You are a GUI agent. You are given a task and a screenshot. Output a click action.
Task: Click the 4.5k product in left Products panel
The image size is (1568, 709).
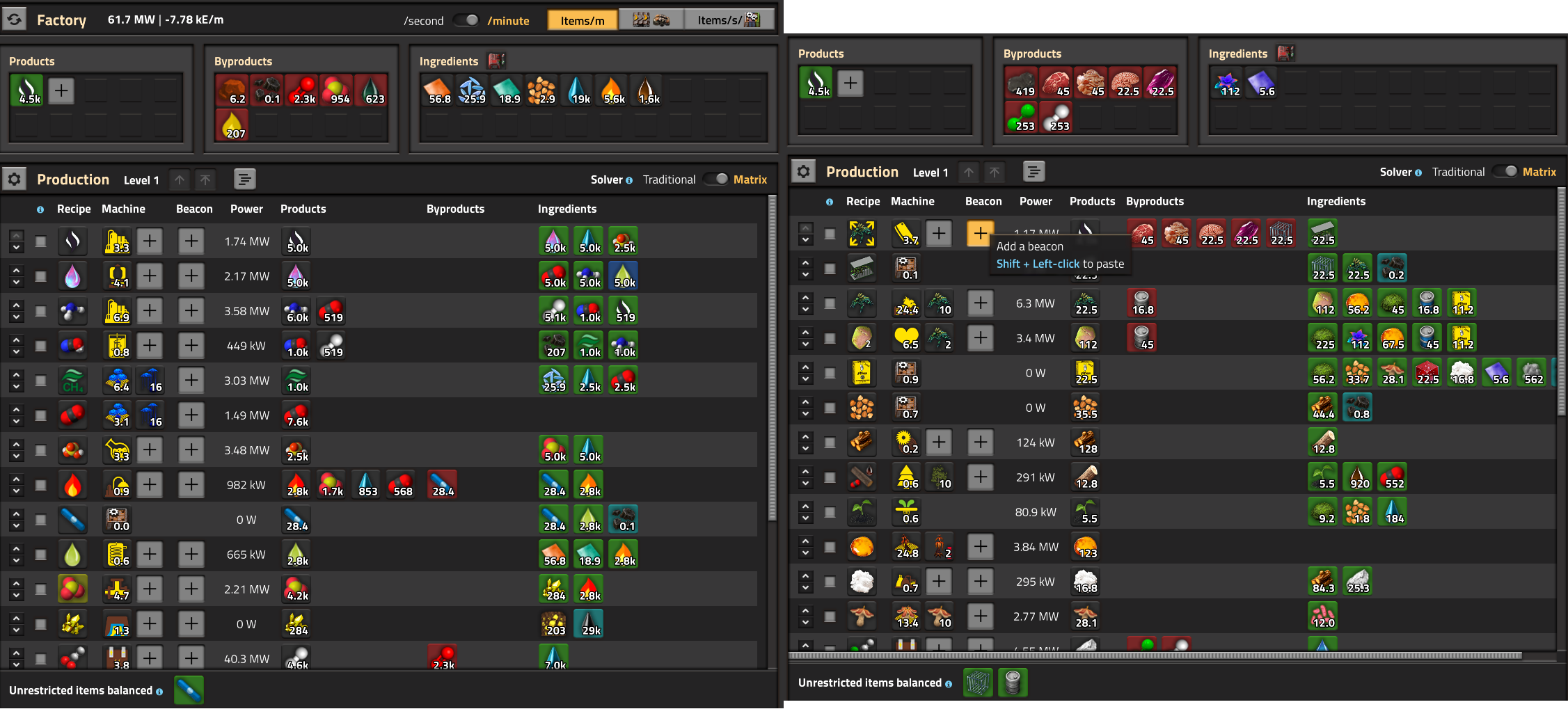point(26,90)
